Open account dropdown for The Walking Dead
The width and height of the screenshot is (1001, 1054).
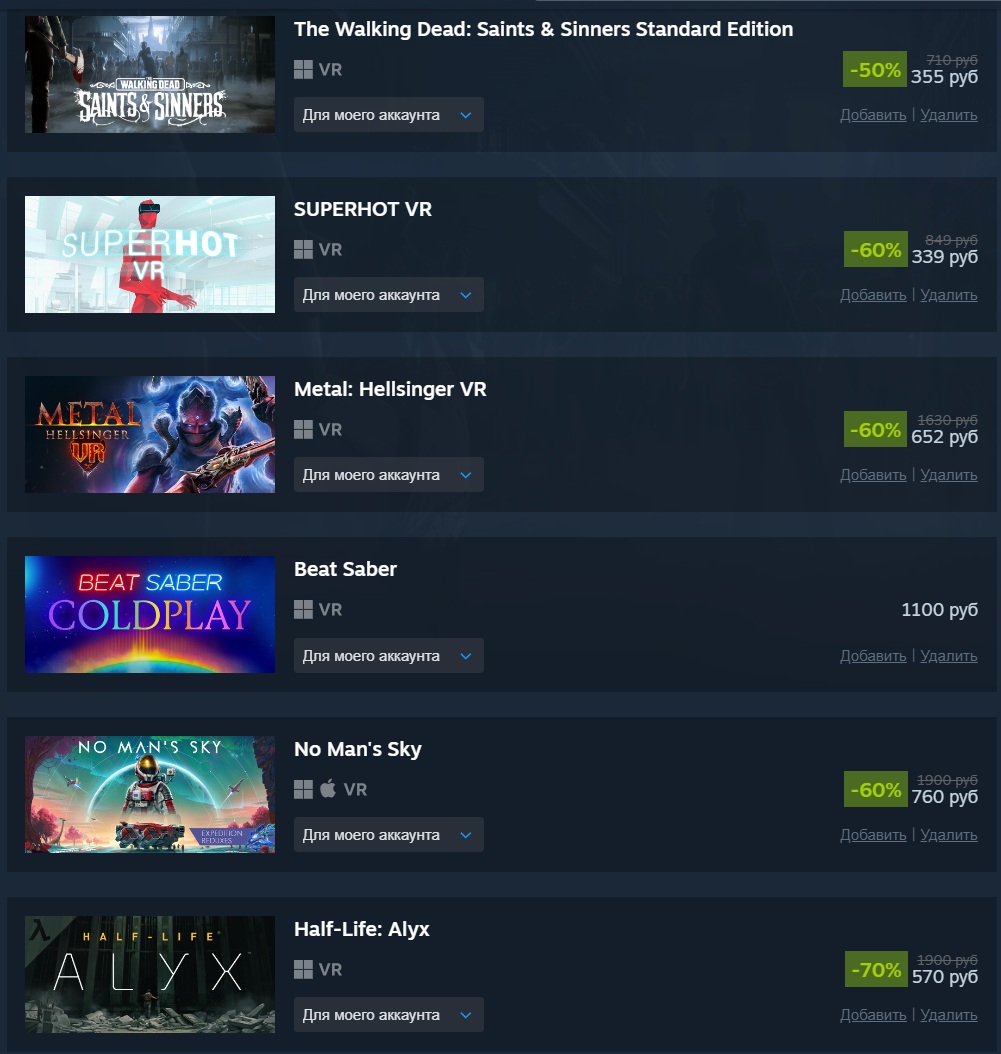[x=389, y=115]
